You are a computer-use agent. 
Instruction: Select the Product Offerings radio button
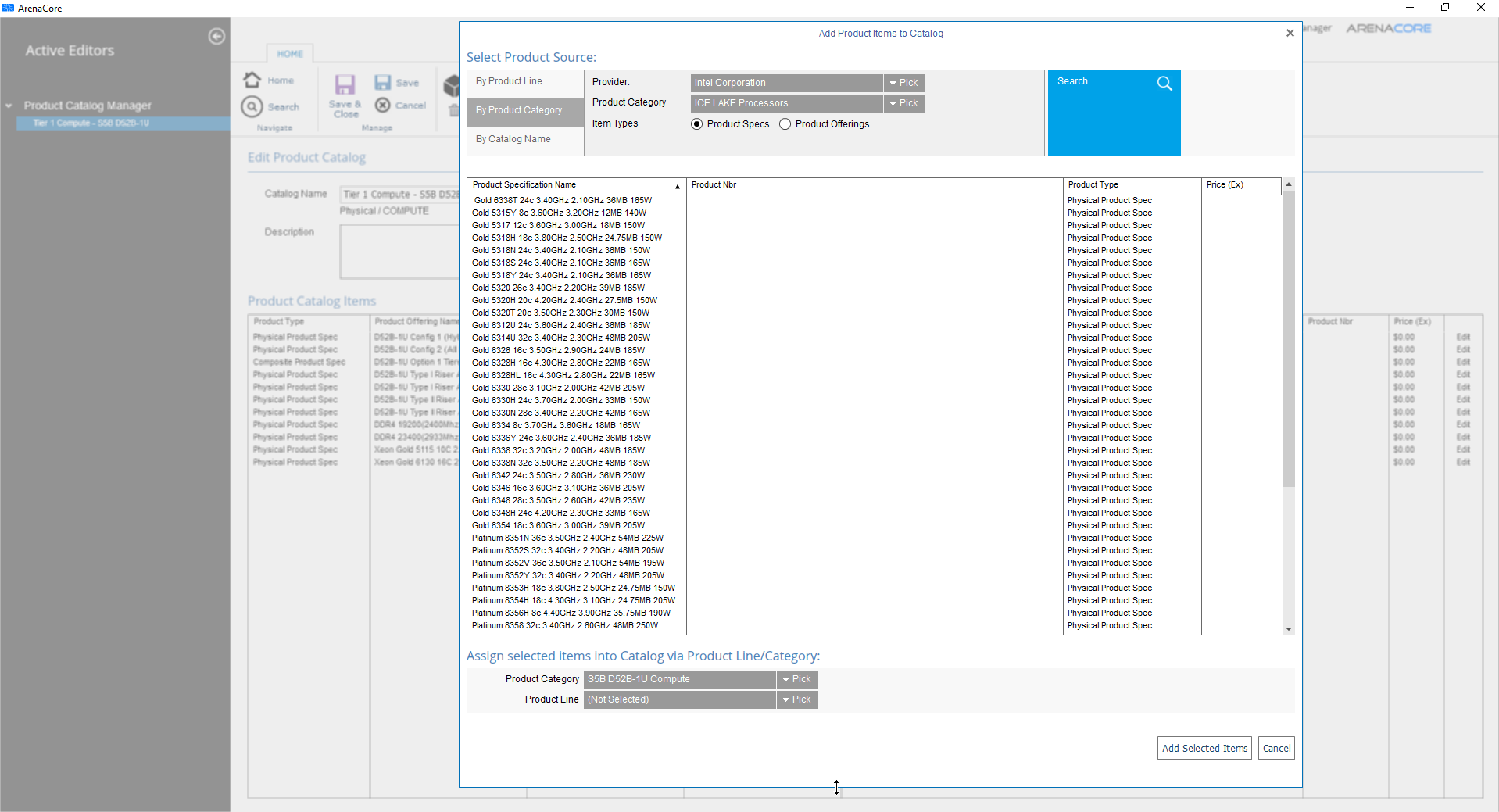[x=785, y=124]
